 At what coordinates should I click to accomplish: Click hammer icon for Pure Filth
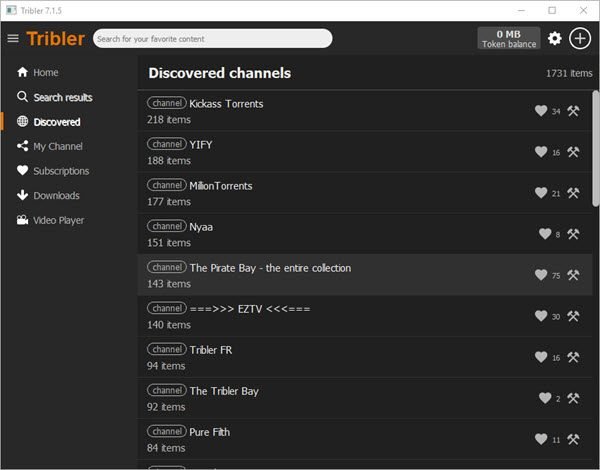click(573, 439)
